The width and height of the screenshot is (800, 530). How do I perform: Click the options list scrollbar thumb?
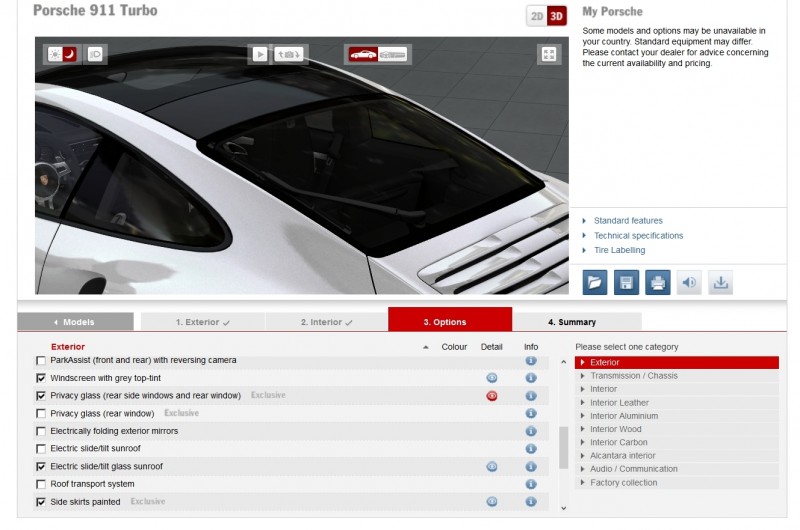point(563,447)
